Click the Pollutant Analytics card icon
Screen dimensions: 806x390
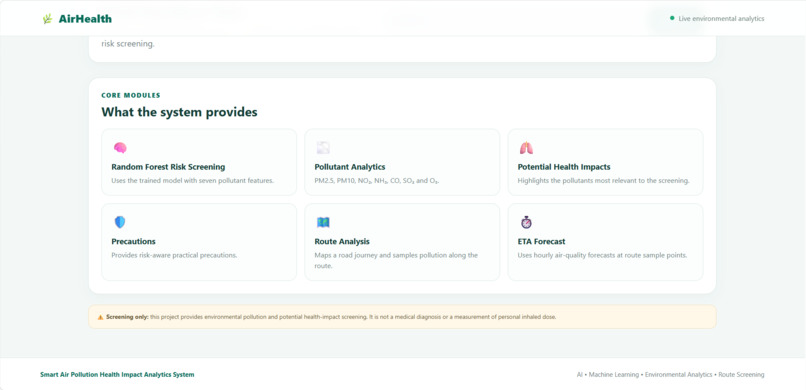pos(323,148)
